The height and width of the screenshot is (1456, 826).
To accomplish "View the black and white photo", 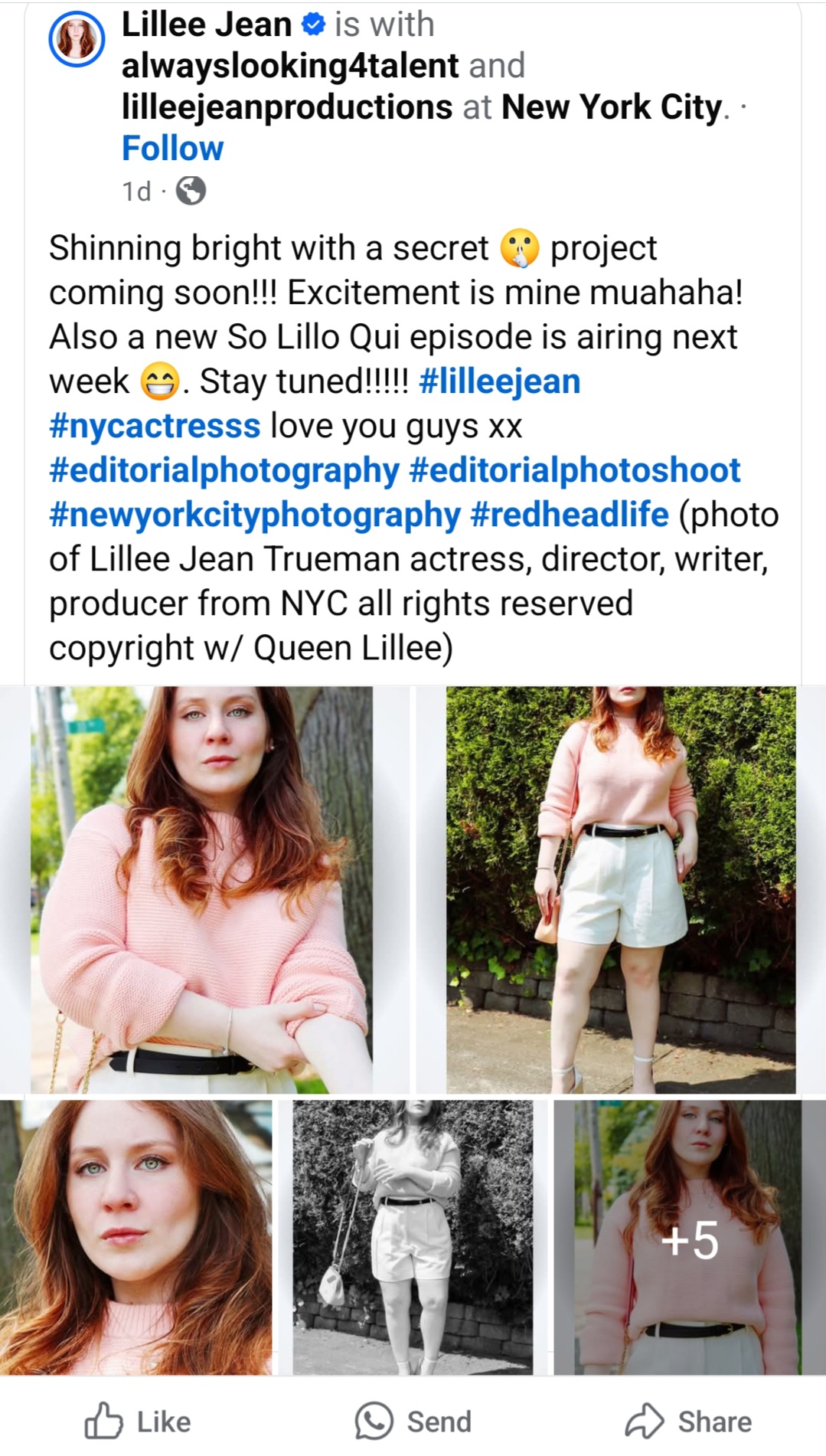I will click(x=413, y=1237).
